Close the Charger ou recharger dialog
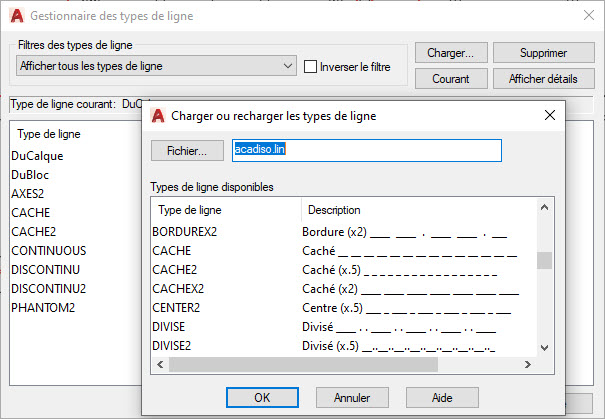 [549, 116]
